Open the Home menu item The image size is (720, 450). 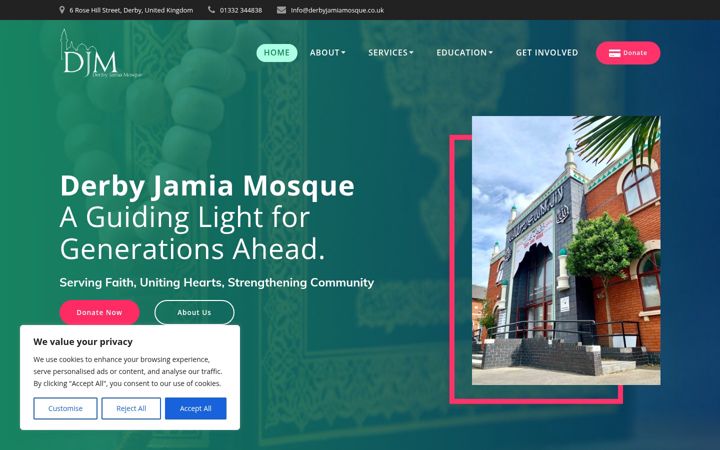click(277, 53)
